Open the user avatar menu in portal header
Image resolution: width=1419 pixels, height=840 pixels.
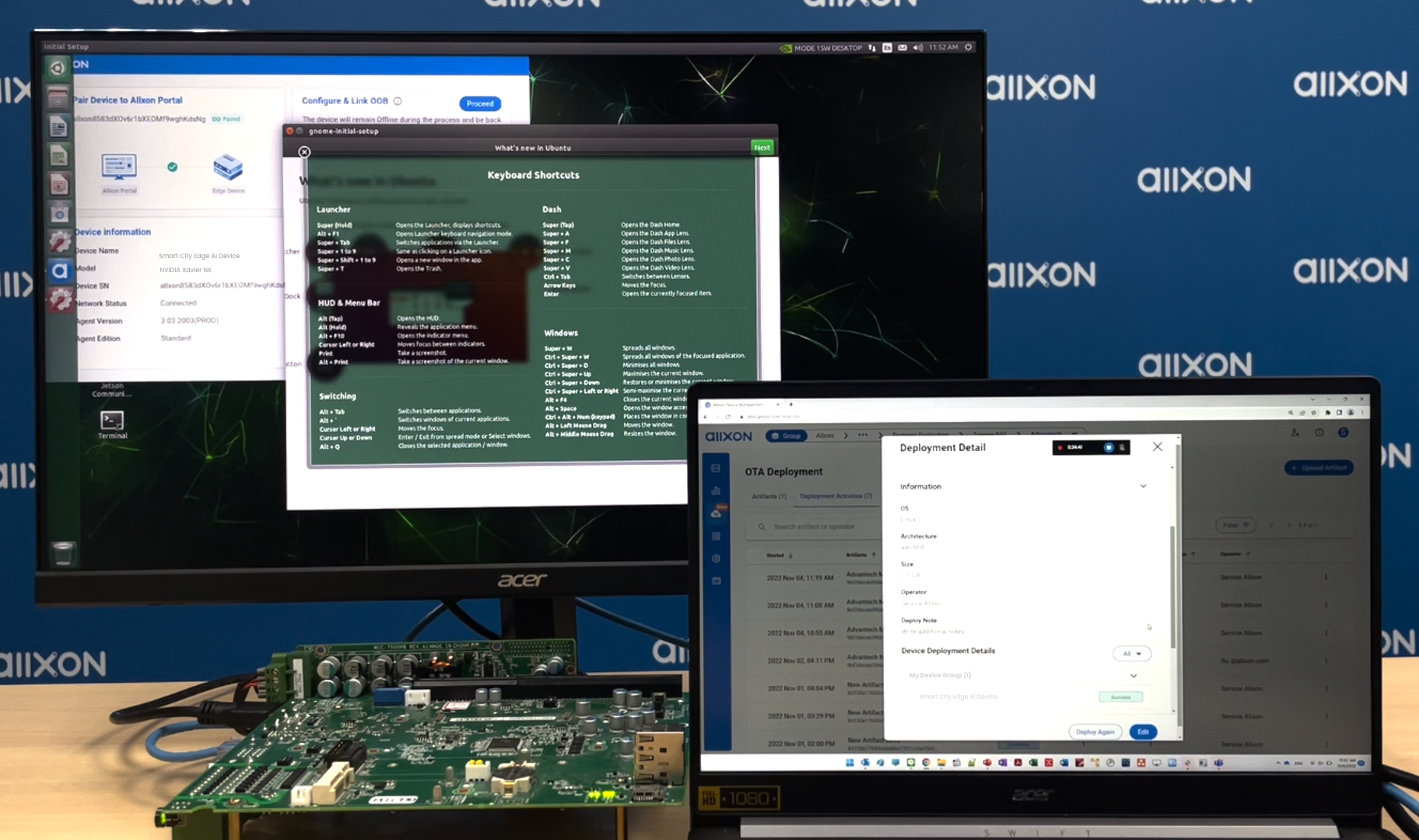pos(1343,432)
